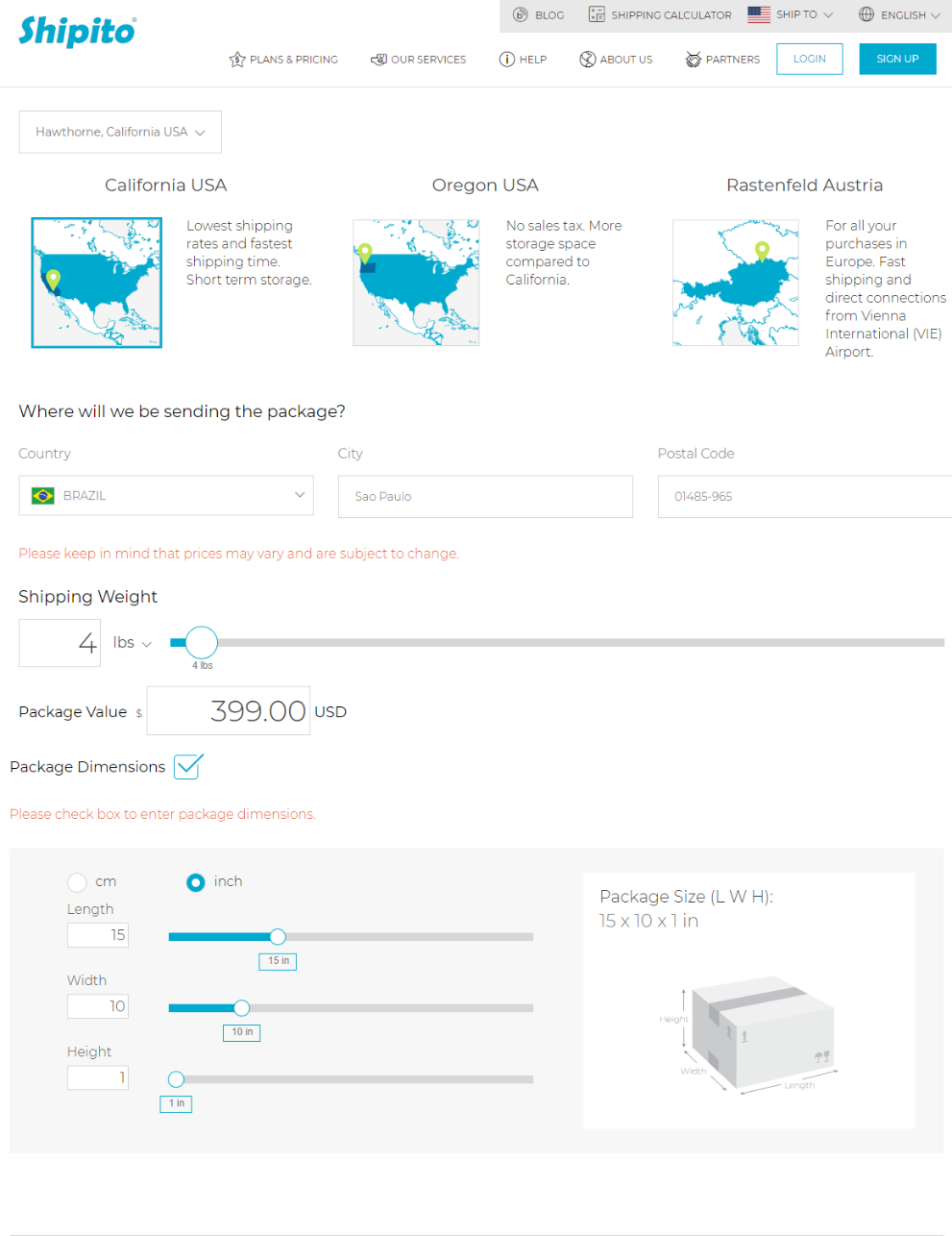The width and height of the screenshot is (952, 1236).
Task: Click the Width slider handle
Action: (x=242, y=1008)
